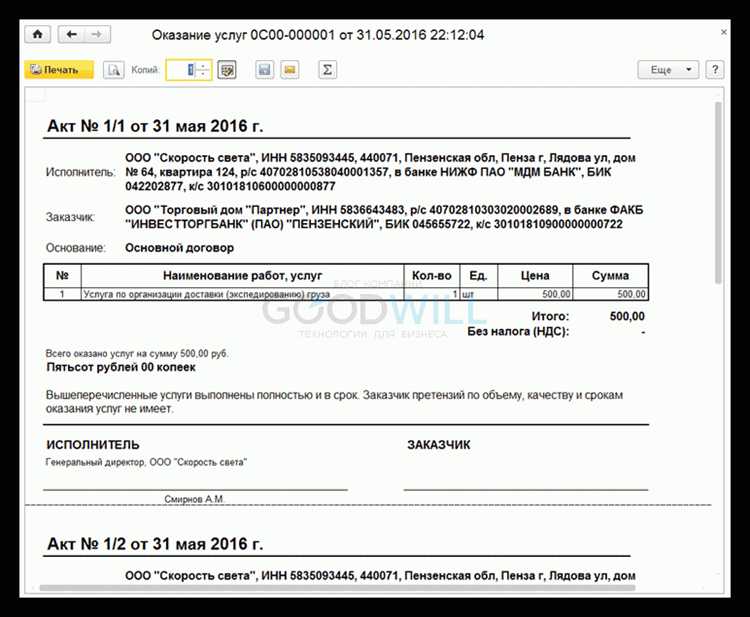This screenshot has width=750, height=617.
Task: Select Пятьсот рублей 00 копеек text
Action: click(121, 367)
